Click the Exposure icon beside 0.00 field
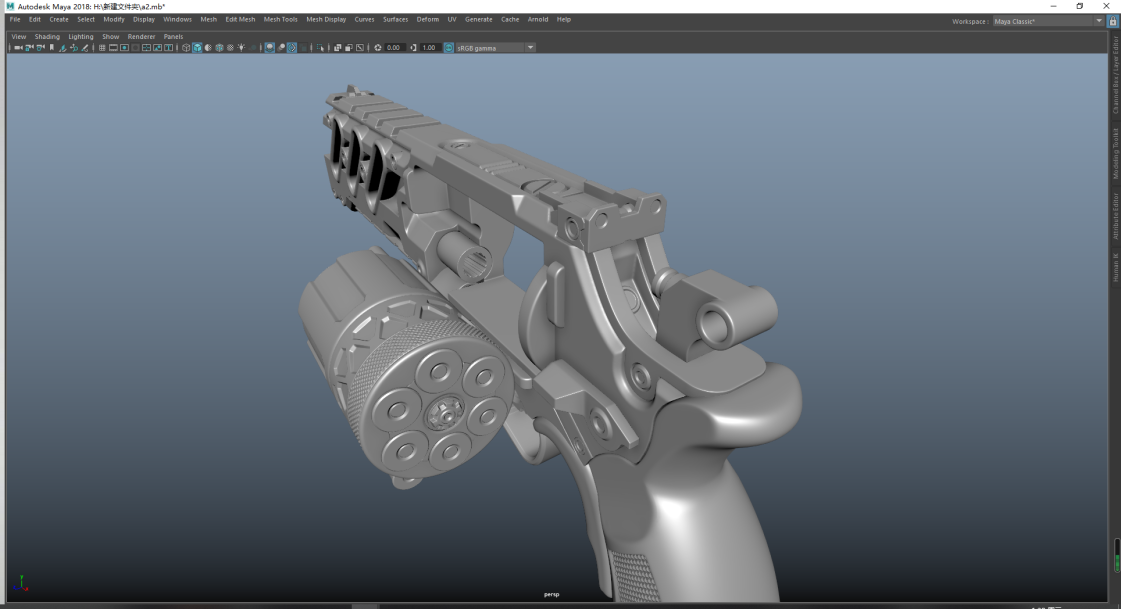Viewport: 1121px width, 609px height. click(378, 48)
